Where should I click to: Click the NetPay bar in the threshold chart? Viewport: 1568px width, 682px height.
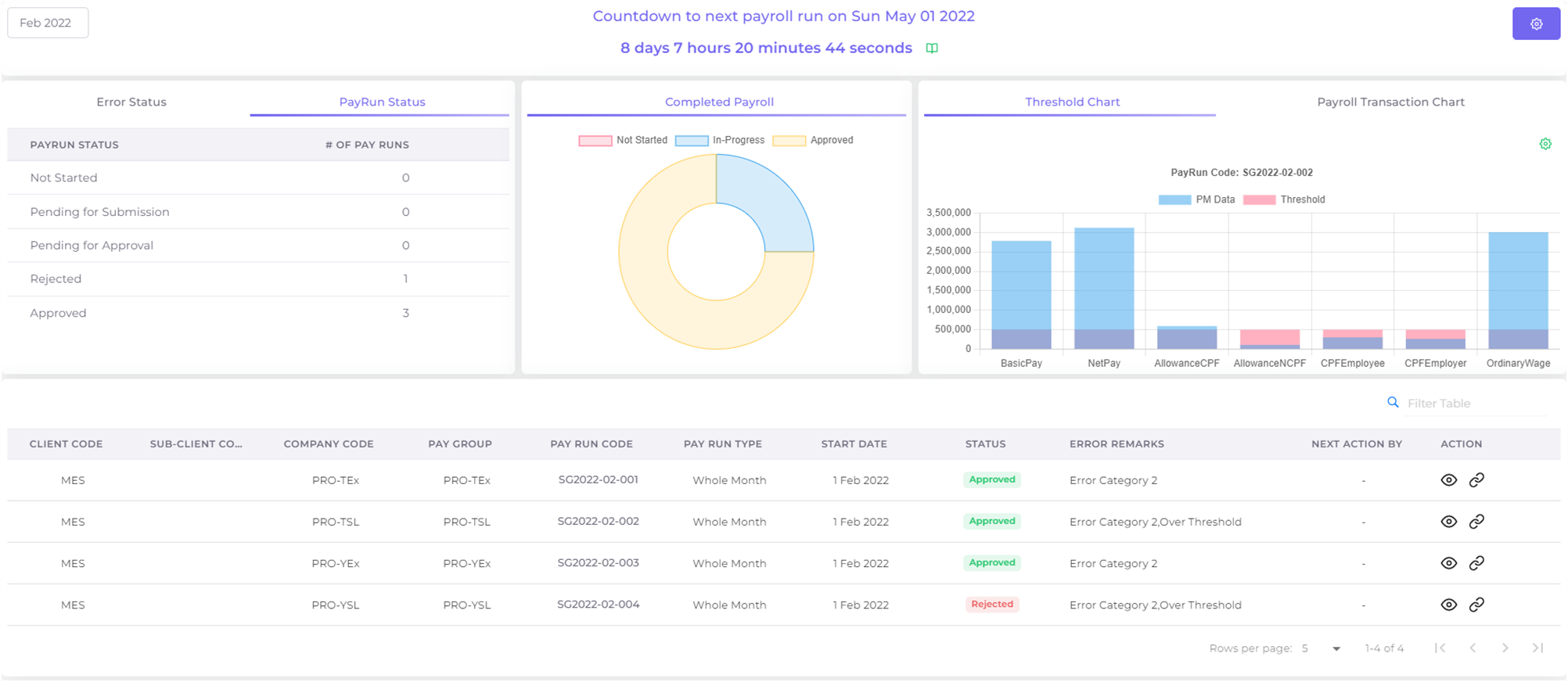pyautogui.click(x=1104, y=288)
